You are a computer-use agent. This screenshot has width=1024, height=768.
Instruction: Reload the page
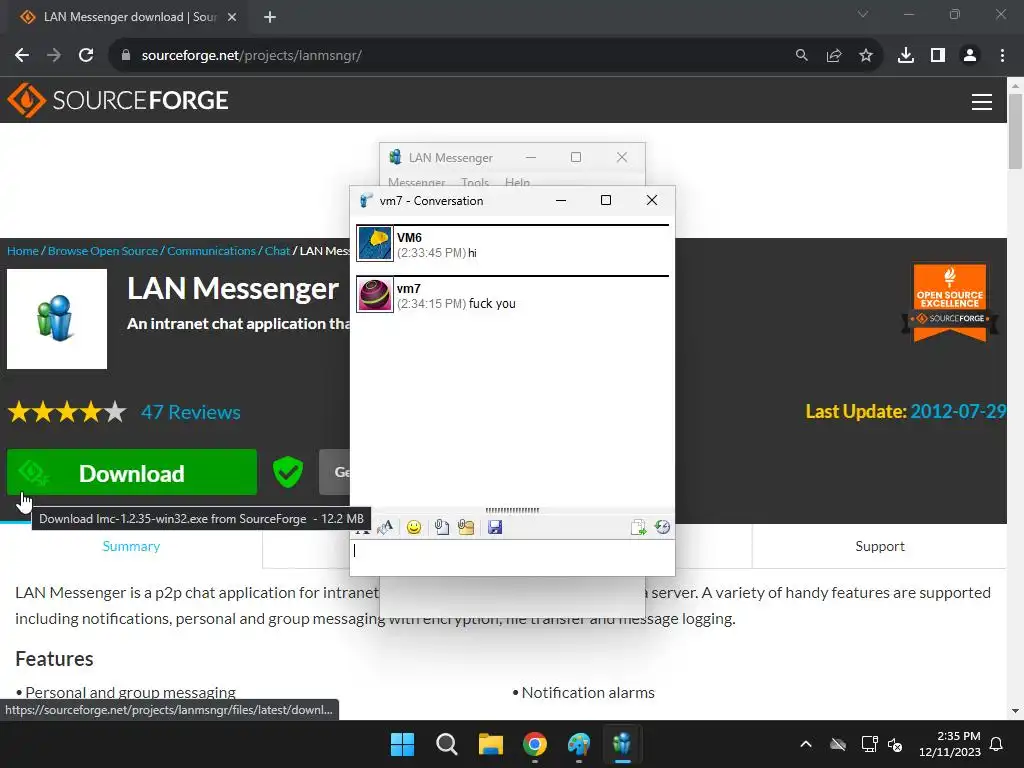(86, 56)
